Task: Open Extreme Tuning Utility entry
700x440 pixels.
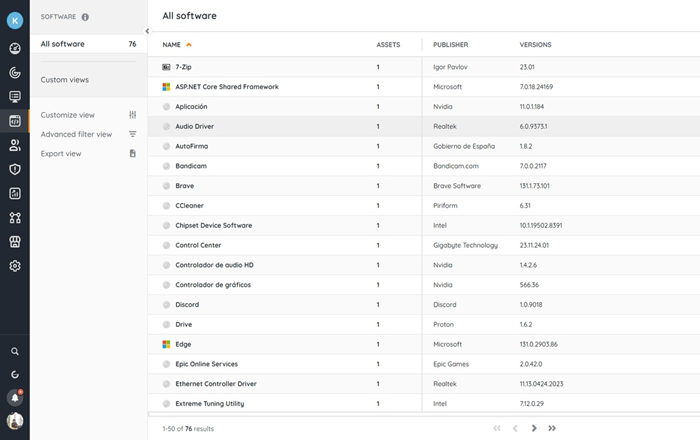Action: pos(209,403)
